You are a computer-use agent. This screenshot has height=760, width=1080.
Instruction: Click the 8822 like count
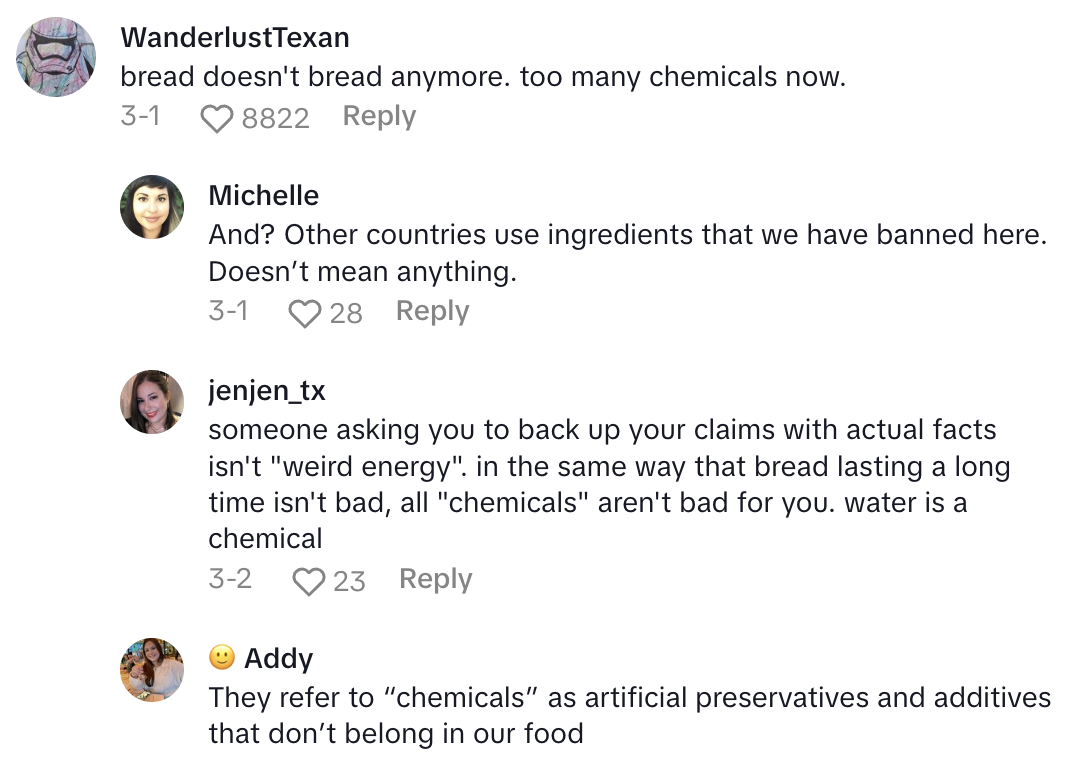(275, 119)
